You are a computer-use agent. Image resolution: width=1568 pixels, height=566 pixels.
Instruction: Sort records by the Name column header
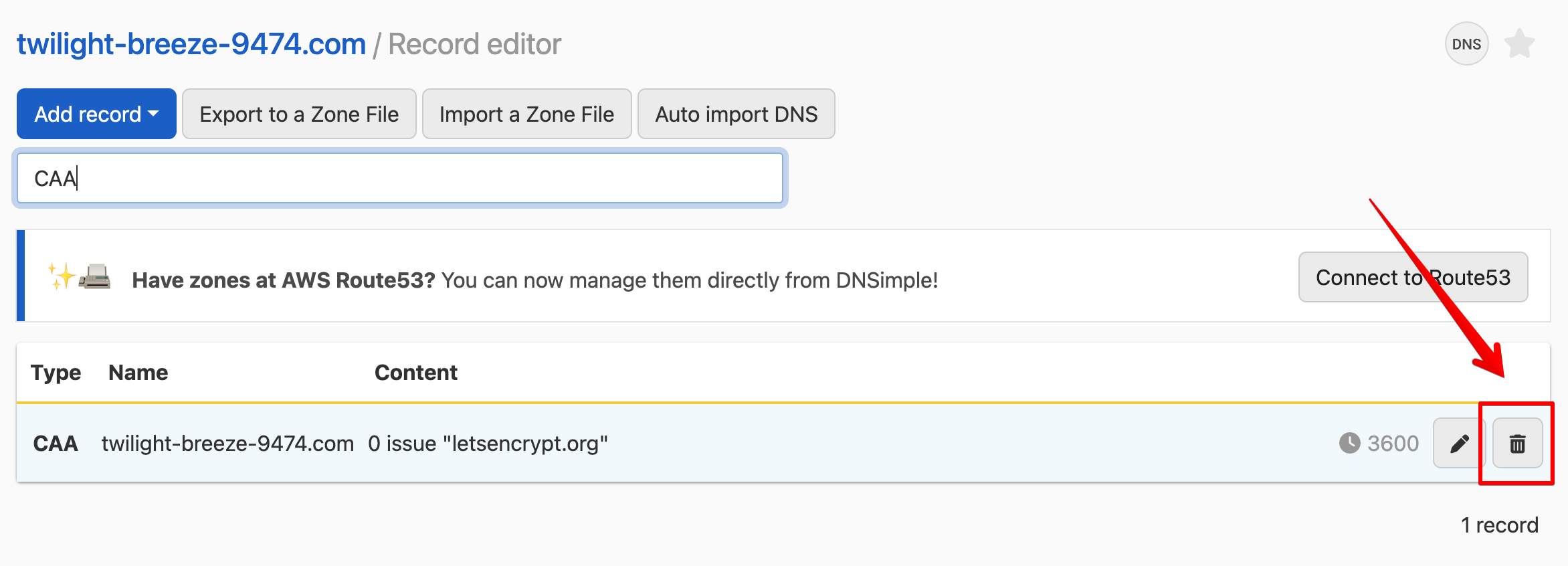pos(138,373)
